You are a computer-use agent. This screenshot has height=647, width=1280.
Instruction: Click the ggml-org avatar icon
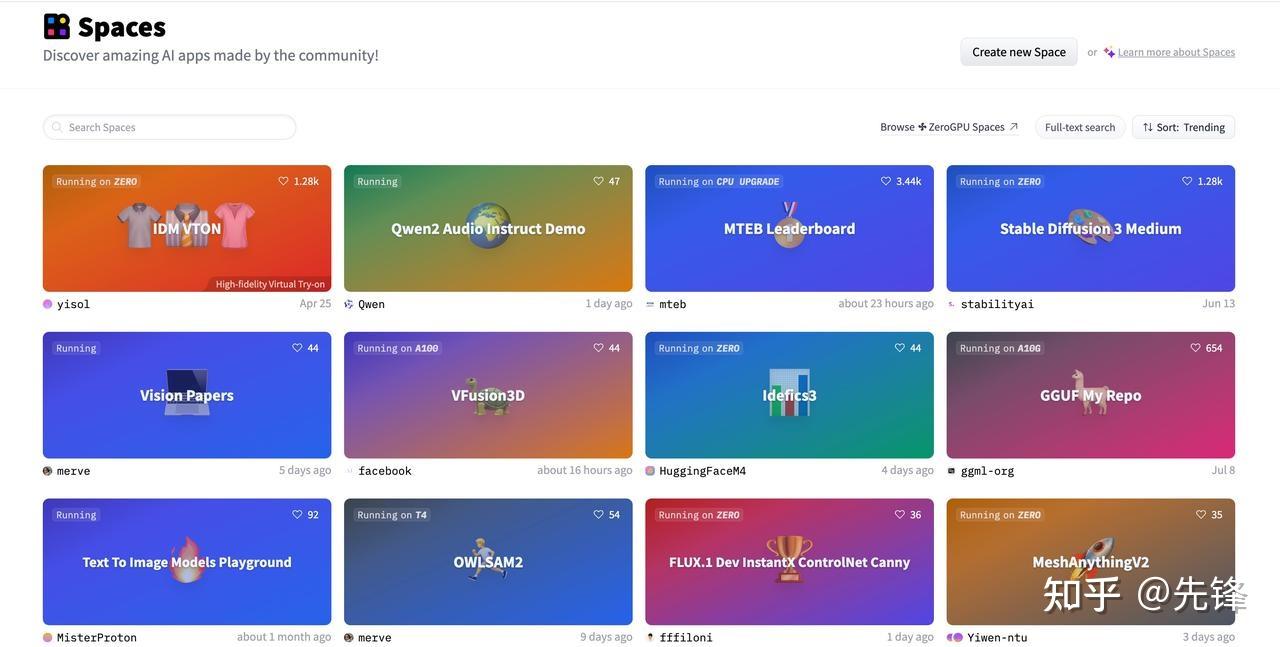pos(951,471)
